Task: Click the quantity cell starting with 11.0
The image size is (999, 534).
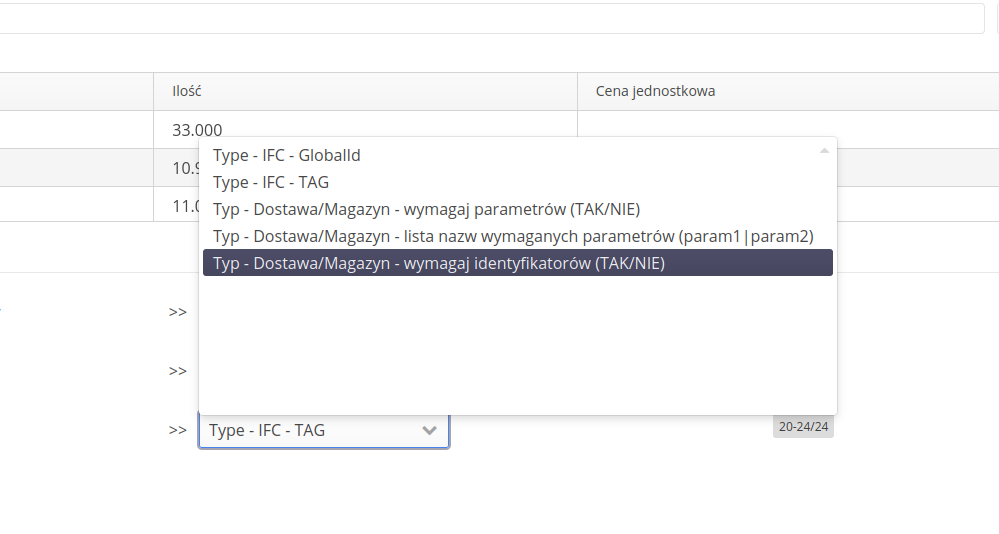Action: [x=180, y=204]
